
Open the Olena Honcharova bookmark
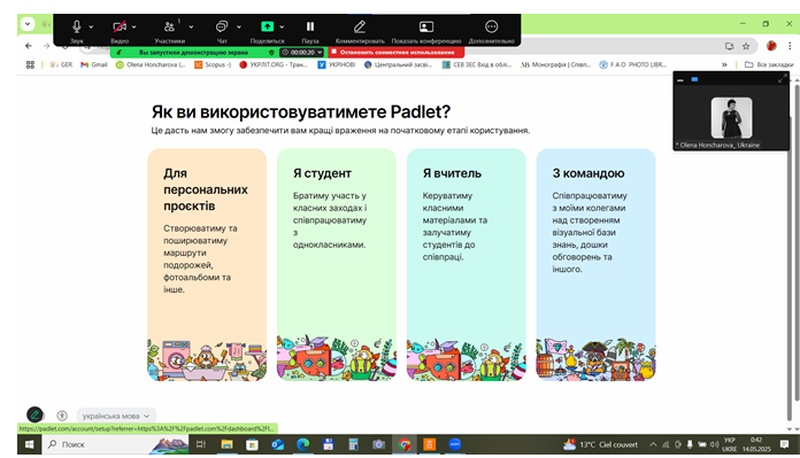pos(151,65)
